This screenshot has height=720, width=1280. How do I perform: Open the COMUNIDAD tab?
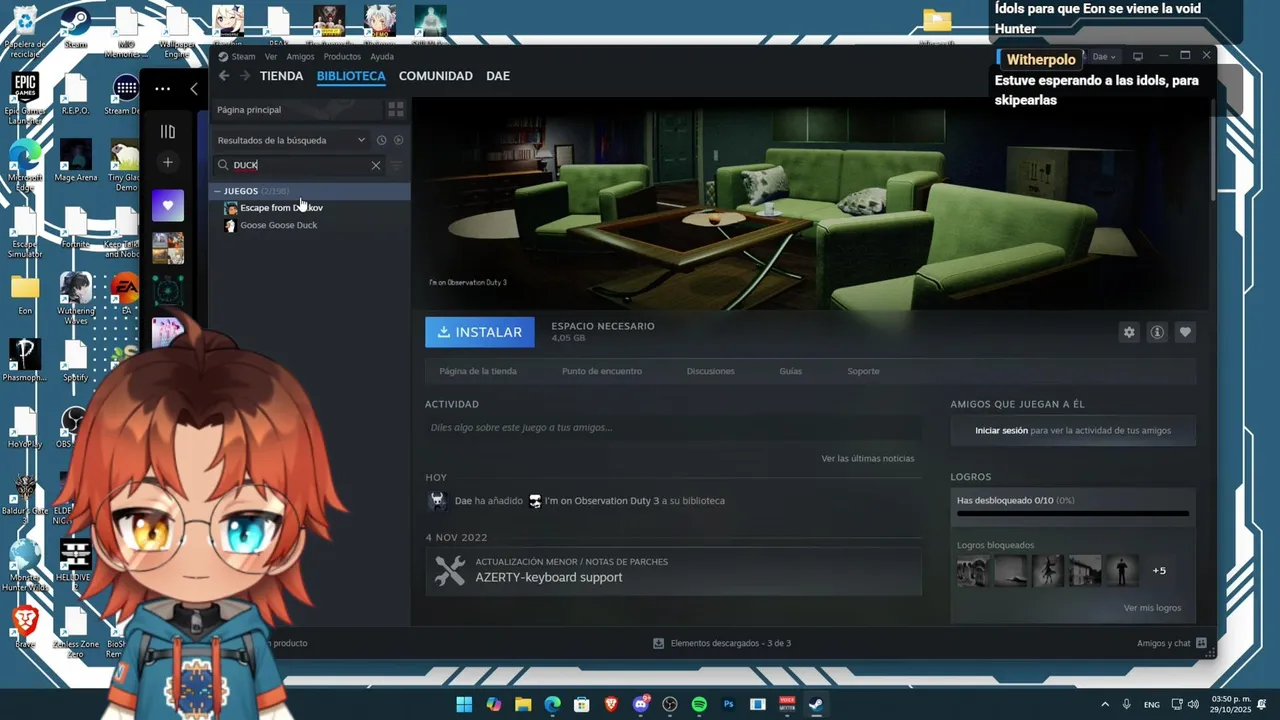[435, 76]
